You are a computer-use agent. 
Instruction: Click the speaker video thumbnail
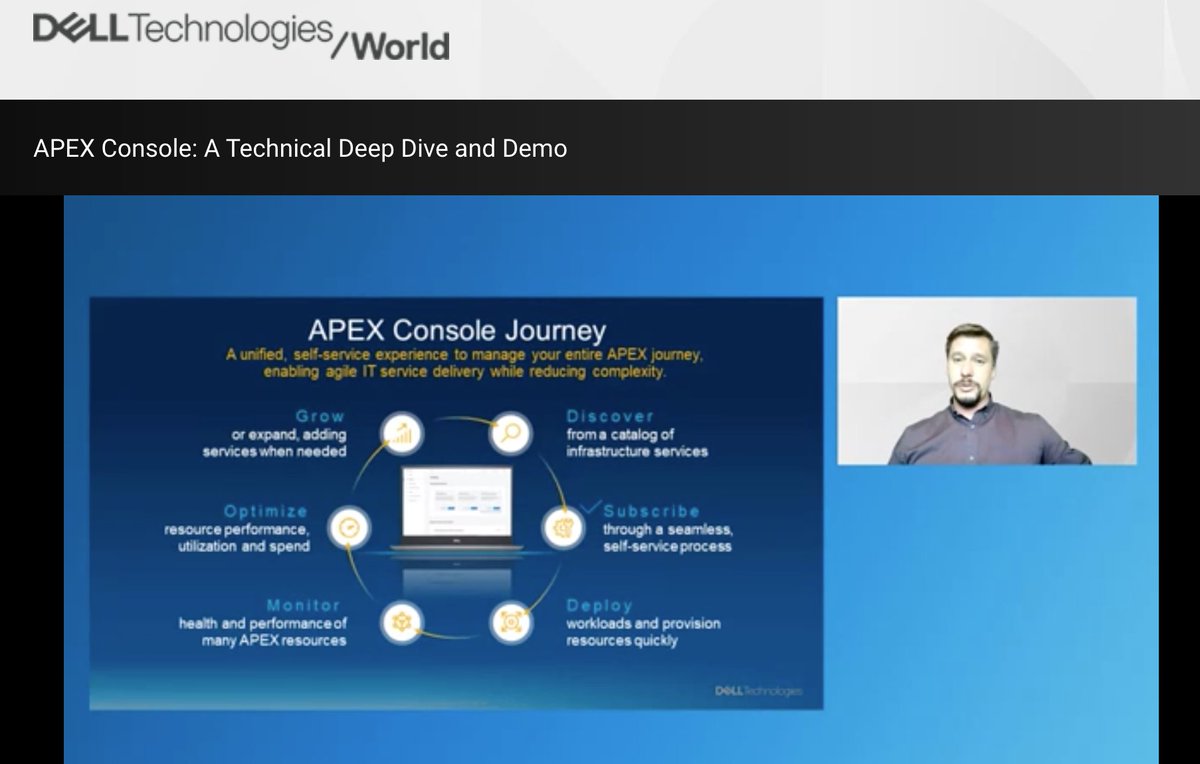[986, 380]
